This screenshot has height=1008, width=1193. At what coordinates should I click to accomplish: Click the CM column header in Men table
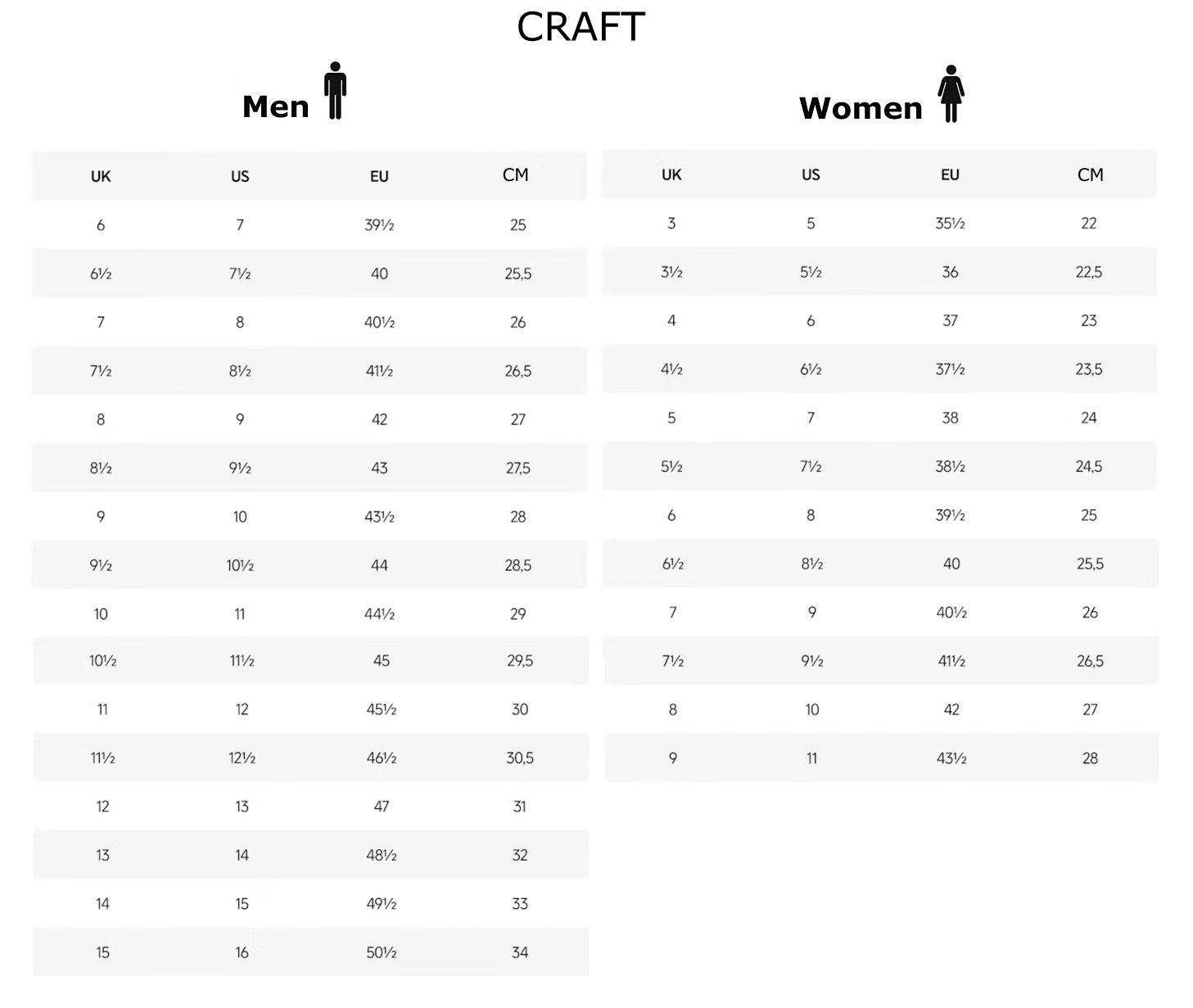pyautogui.click(x=516, y=174)
